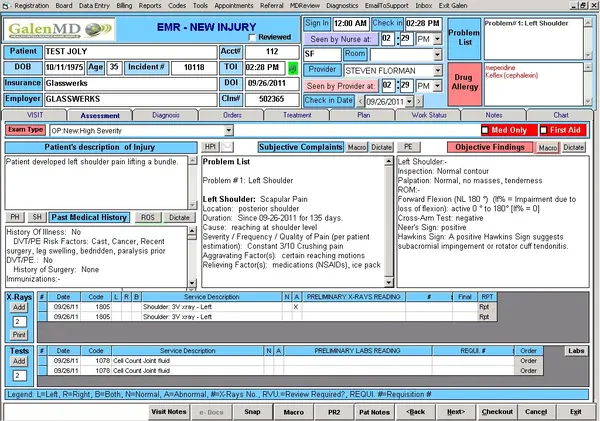
Task: Enable the Med Only checkbox
Action: (485, 131)
